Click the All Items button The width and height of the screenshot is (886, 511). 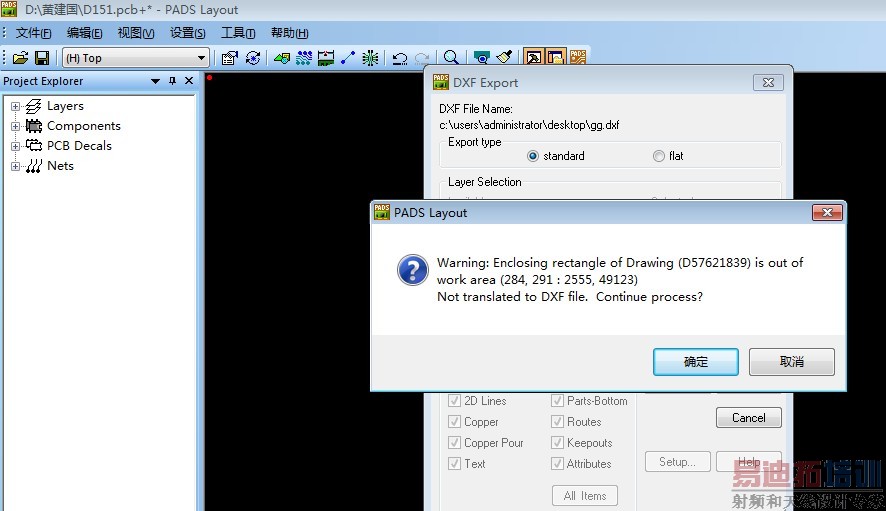[x=585, y=496]
